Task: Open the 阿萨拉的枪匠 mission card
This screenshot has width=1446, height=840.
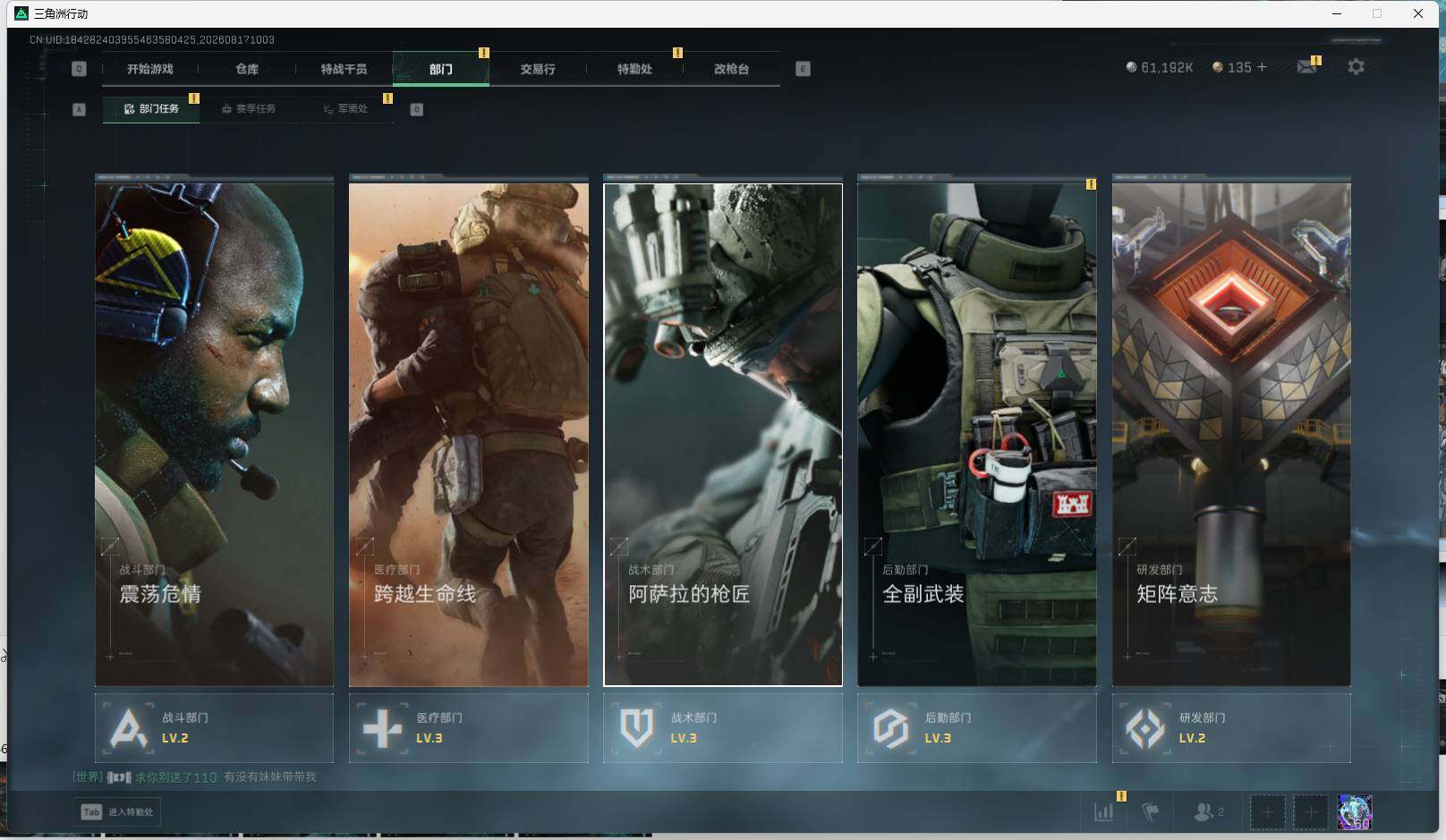Action: (723, 435)
